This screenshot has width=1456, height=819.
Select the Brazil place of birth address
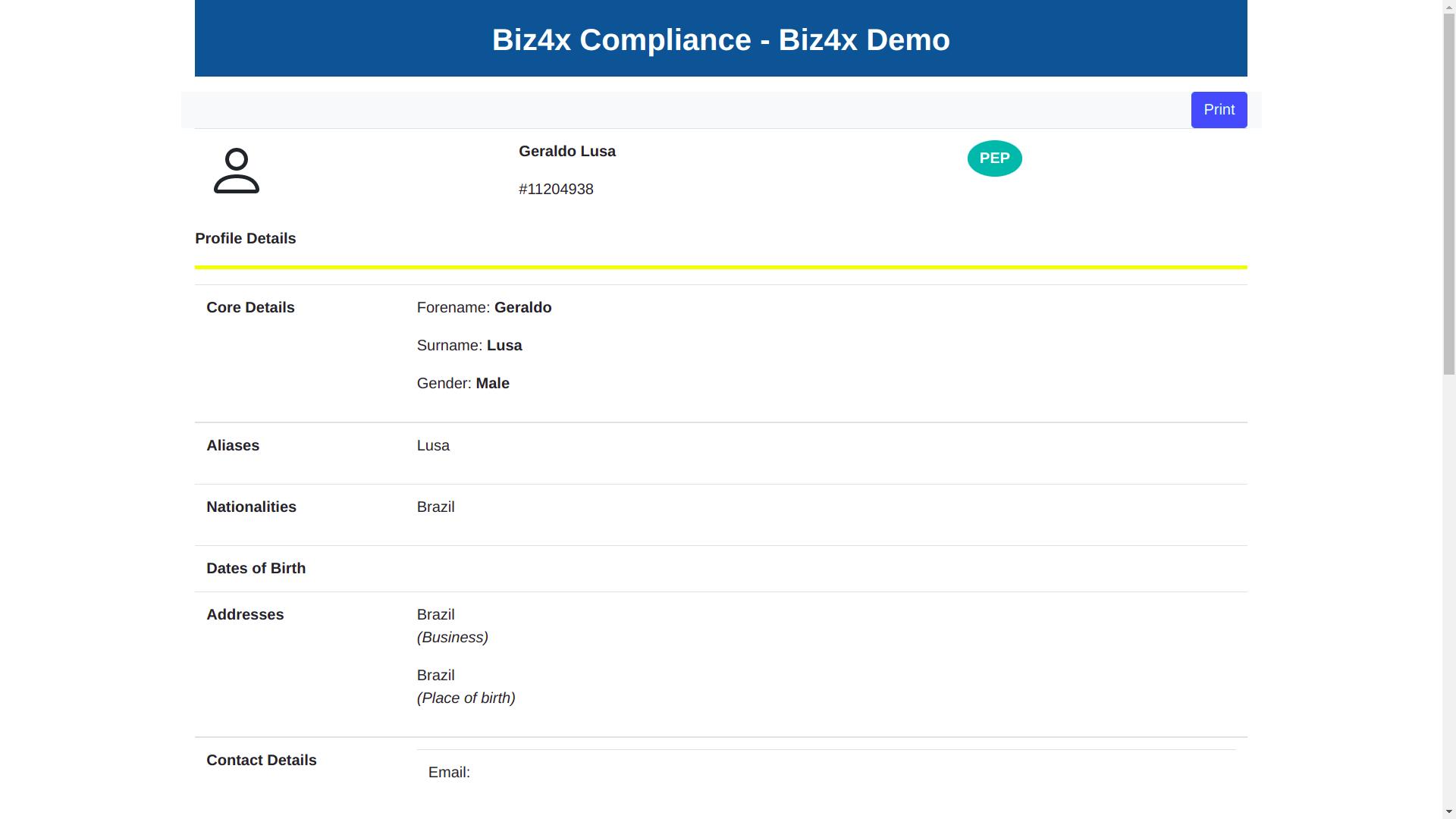click(436, 676)
